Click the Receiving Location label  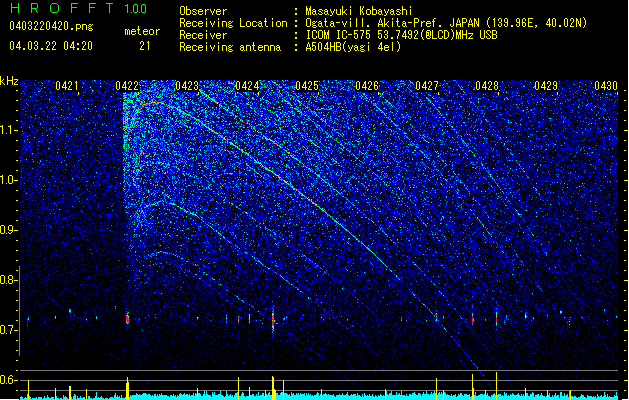[233, 23]
